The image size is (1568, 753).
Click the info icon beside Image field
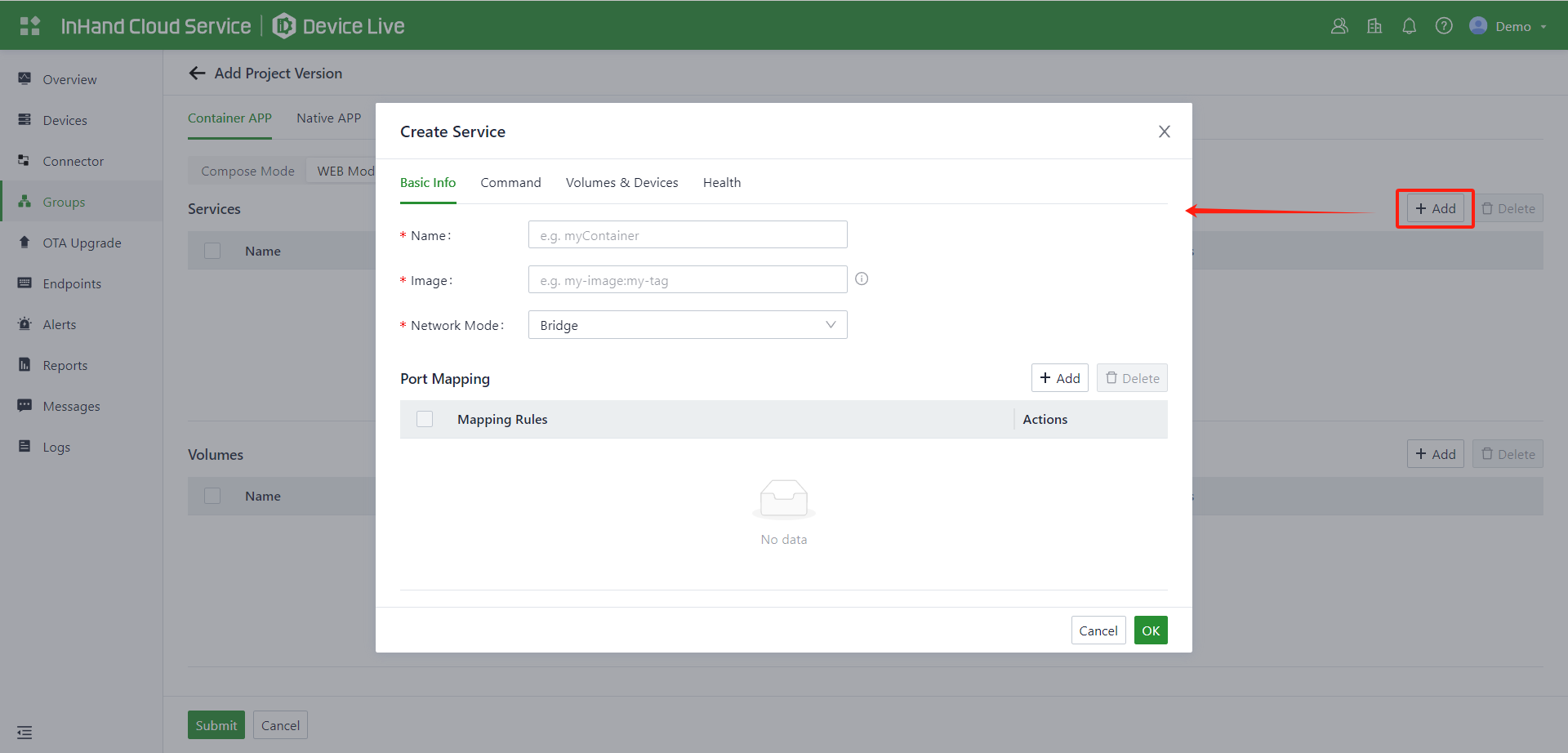[862, 279]
